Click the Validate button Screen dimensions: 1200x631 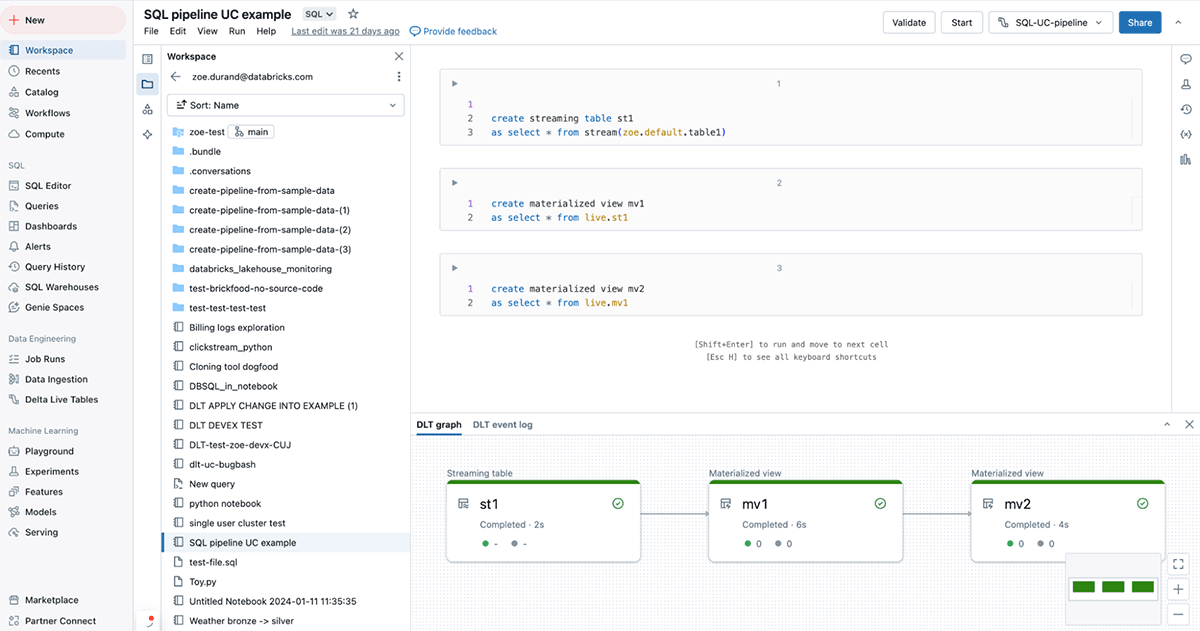(908, 22)
